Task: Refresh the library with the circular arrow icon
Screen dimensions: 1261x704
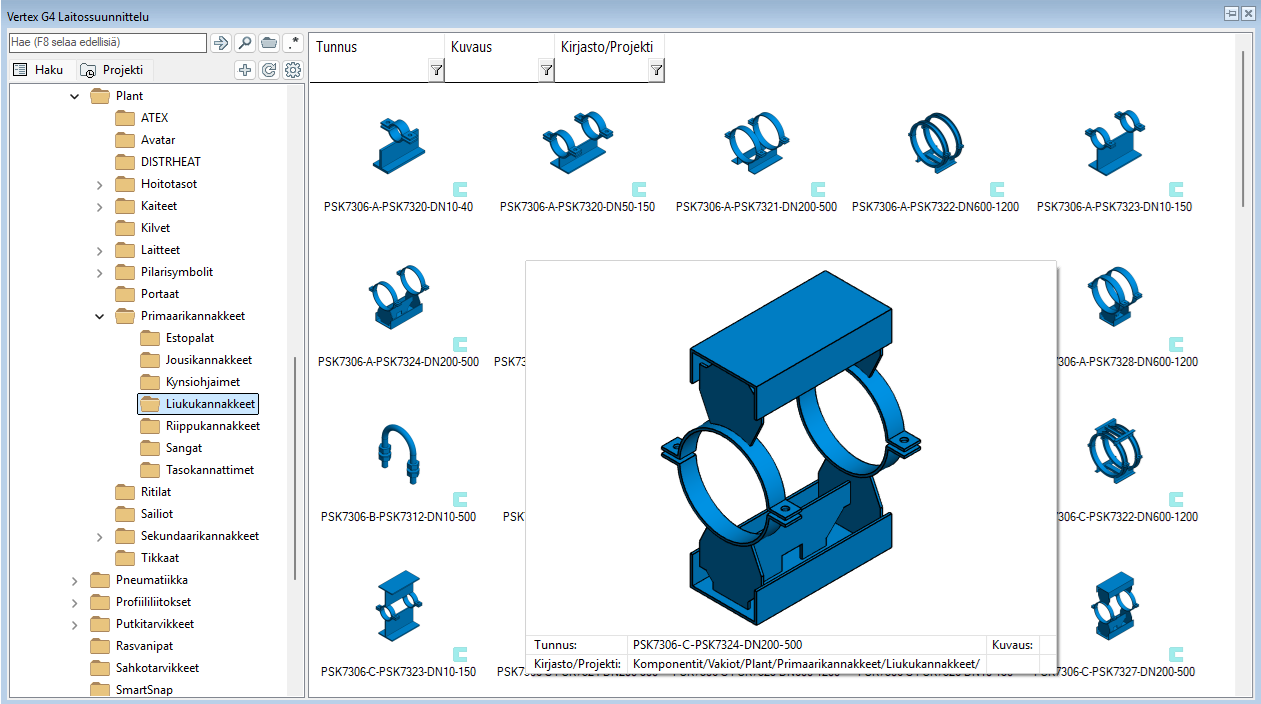Action: point(268,70)
